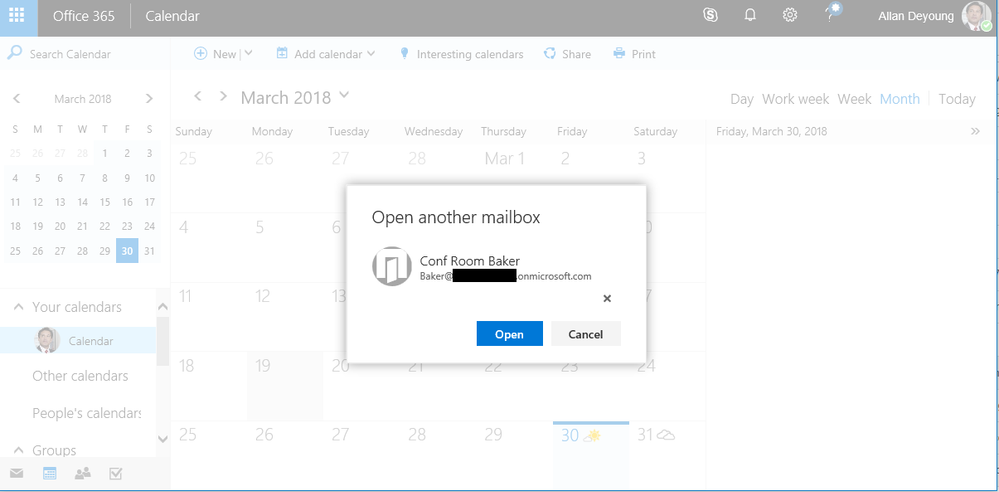
Task: Select Calendar under Your calendars
Action: point(78,340)
